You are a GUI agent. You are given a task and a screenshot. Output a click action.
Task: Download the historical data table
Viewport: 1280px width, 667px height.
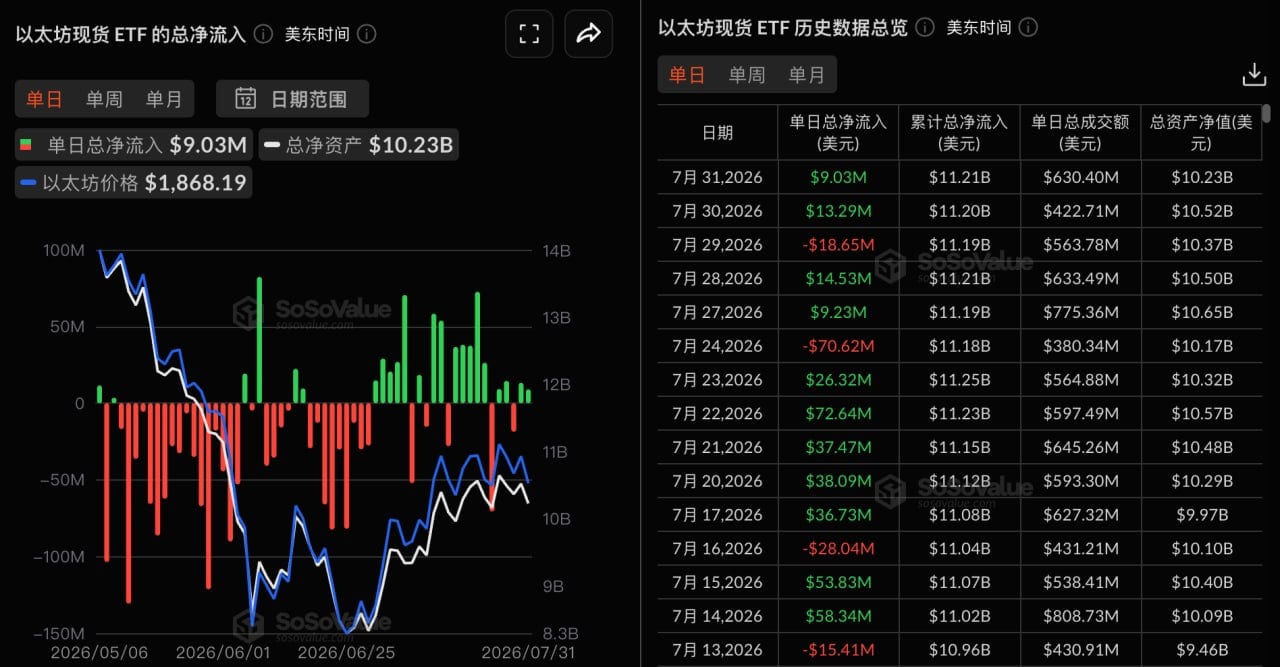point(1254,75)
